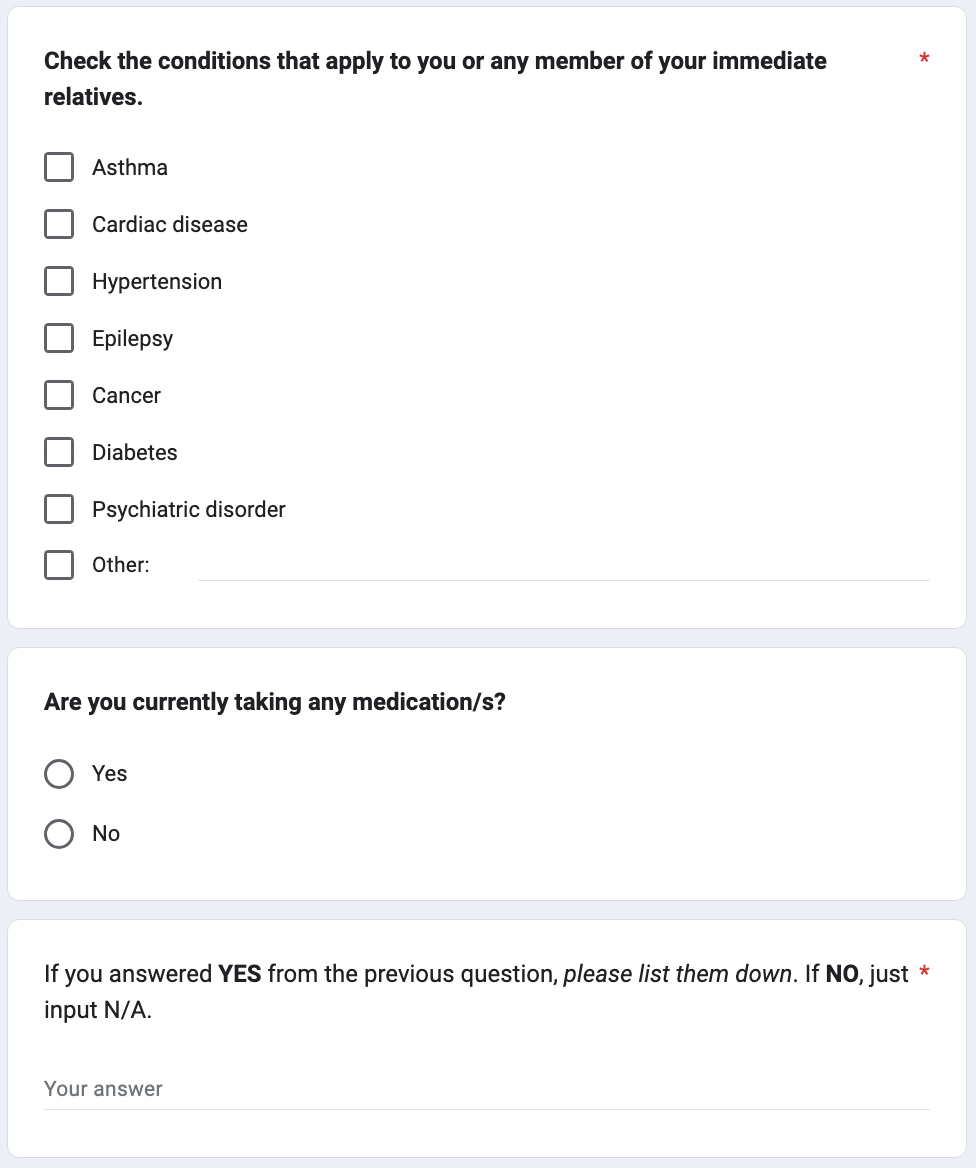Click the red asterisk on conditions question
This screenshot has height=1168, width=976.
pos(924,61)
